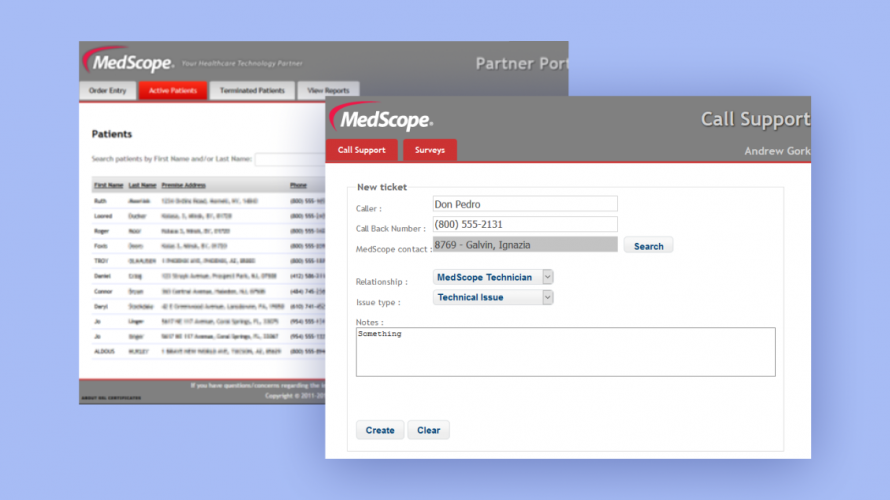Select the patient row with first name Roger
This screenshot has width=890, height=500.
pyautogui.click(x=208, y=231)
